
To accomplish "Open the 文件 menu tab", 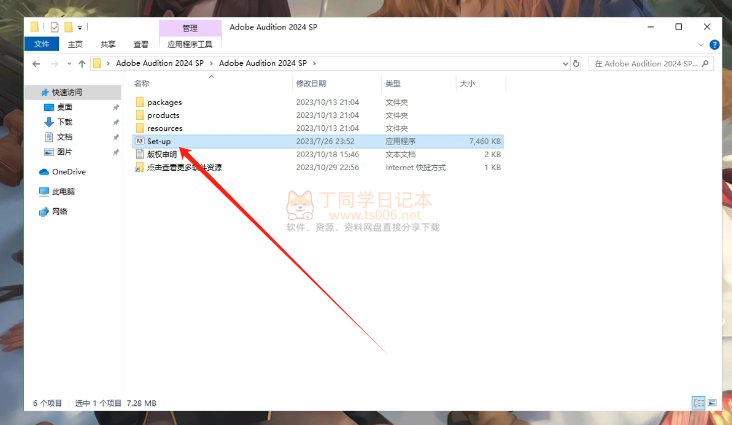I will [x=42, y=44].
